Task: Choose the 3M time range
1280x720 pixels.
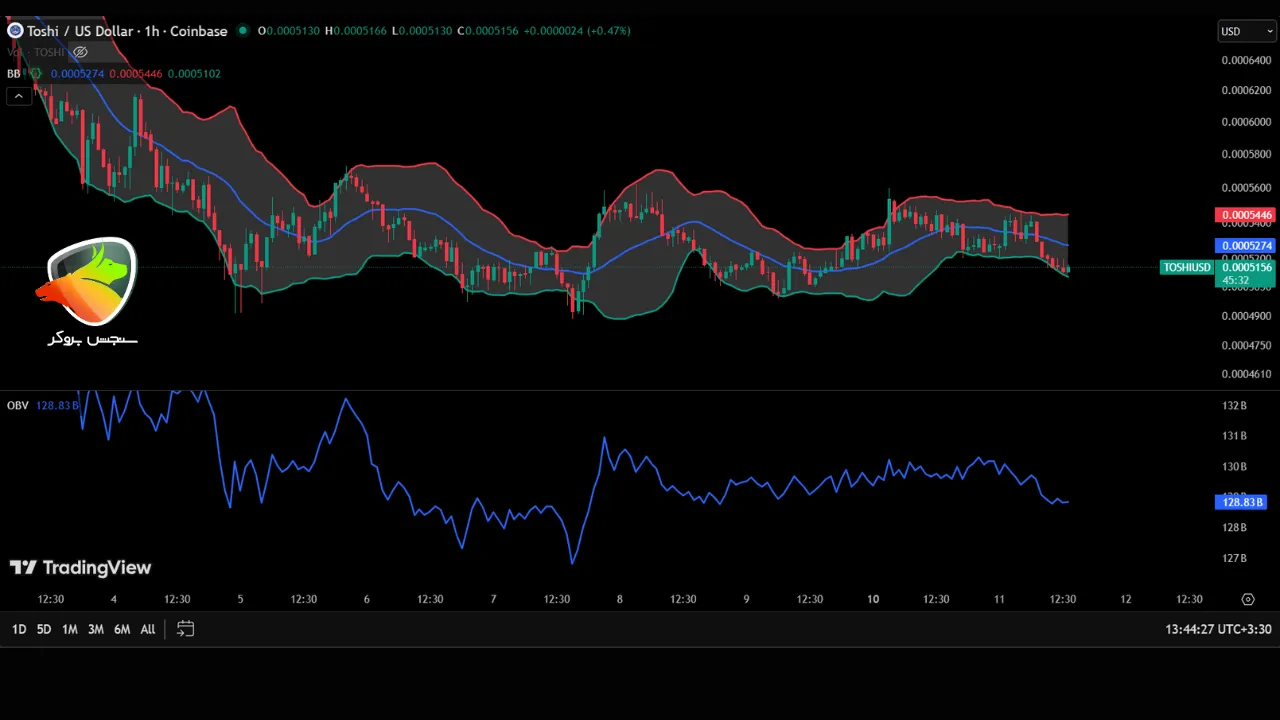Action: (96, 629)
